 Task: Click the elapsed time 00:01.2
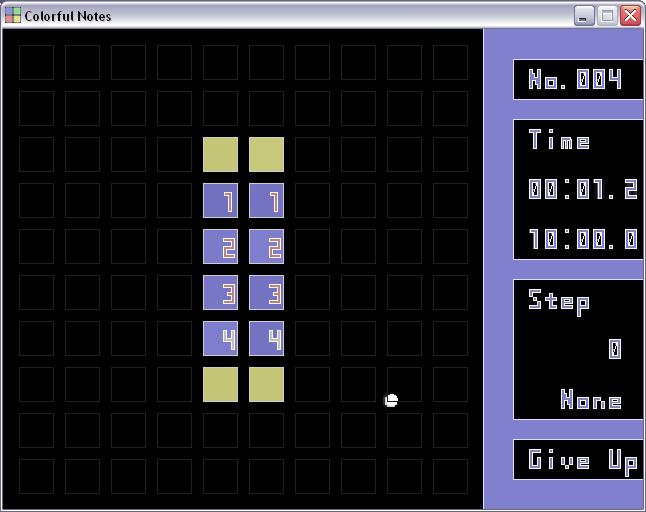(583, 189)
